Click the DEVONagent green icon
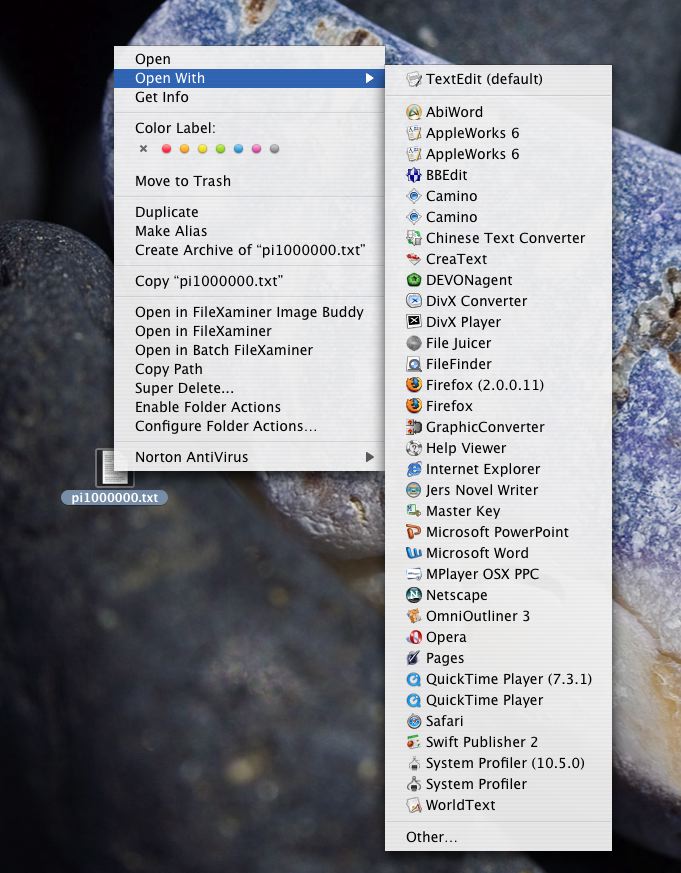The image size is (681, 873). tap(414, 280)
